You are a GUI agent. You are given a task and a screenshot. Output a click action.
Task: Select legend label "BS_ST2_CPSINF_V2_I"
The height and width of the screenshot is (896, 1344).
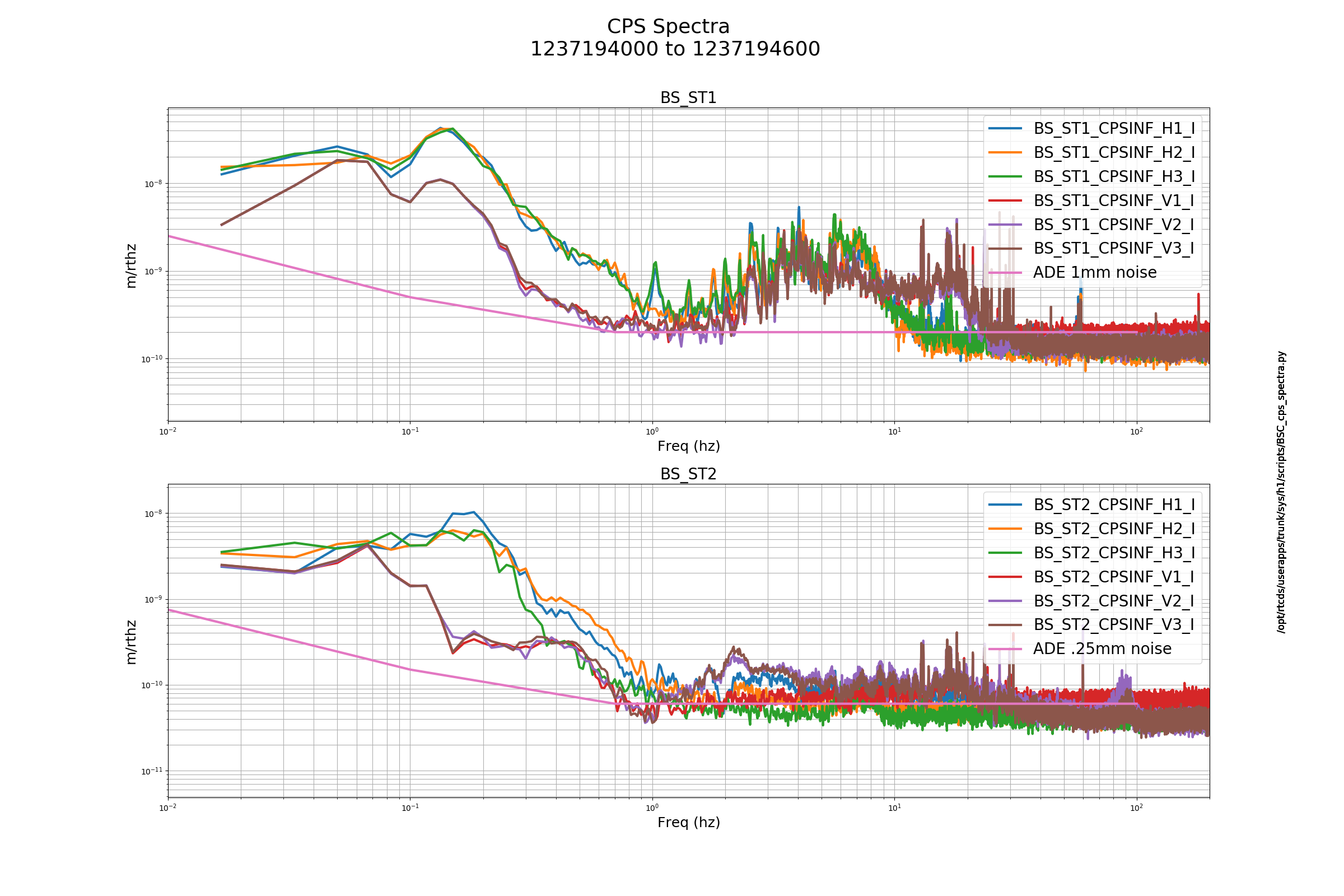point(1113,601)
